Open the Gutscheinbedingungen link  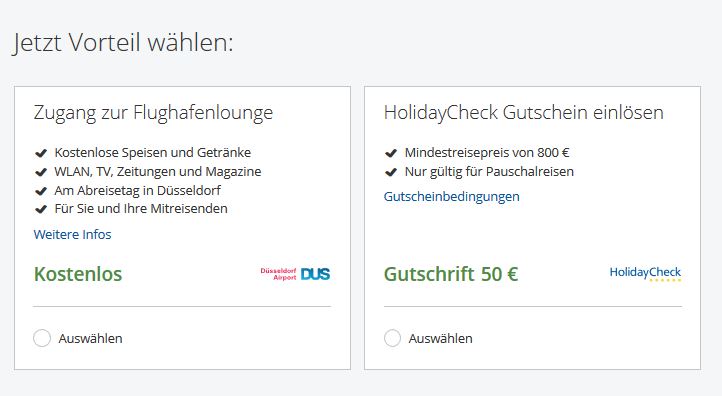tap(451, 197)
